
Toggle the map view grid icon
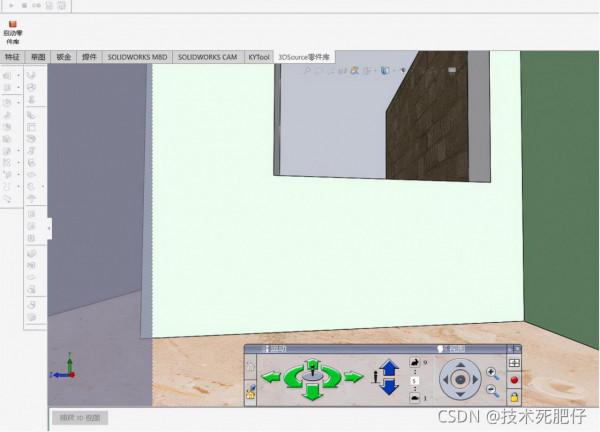click(x=514, y=363)
